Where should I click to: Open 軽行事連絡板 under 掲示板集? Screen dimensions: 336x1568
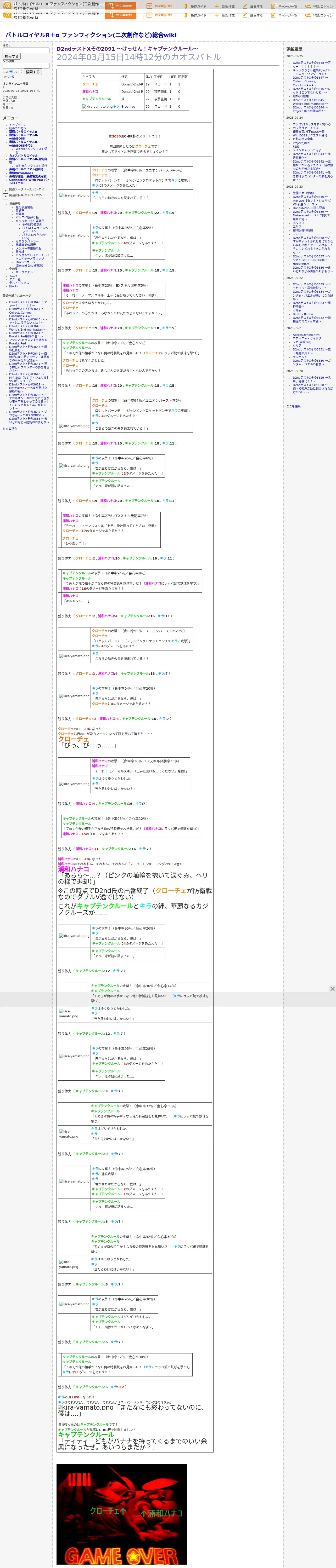24,207
